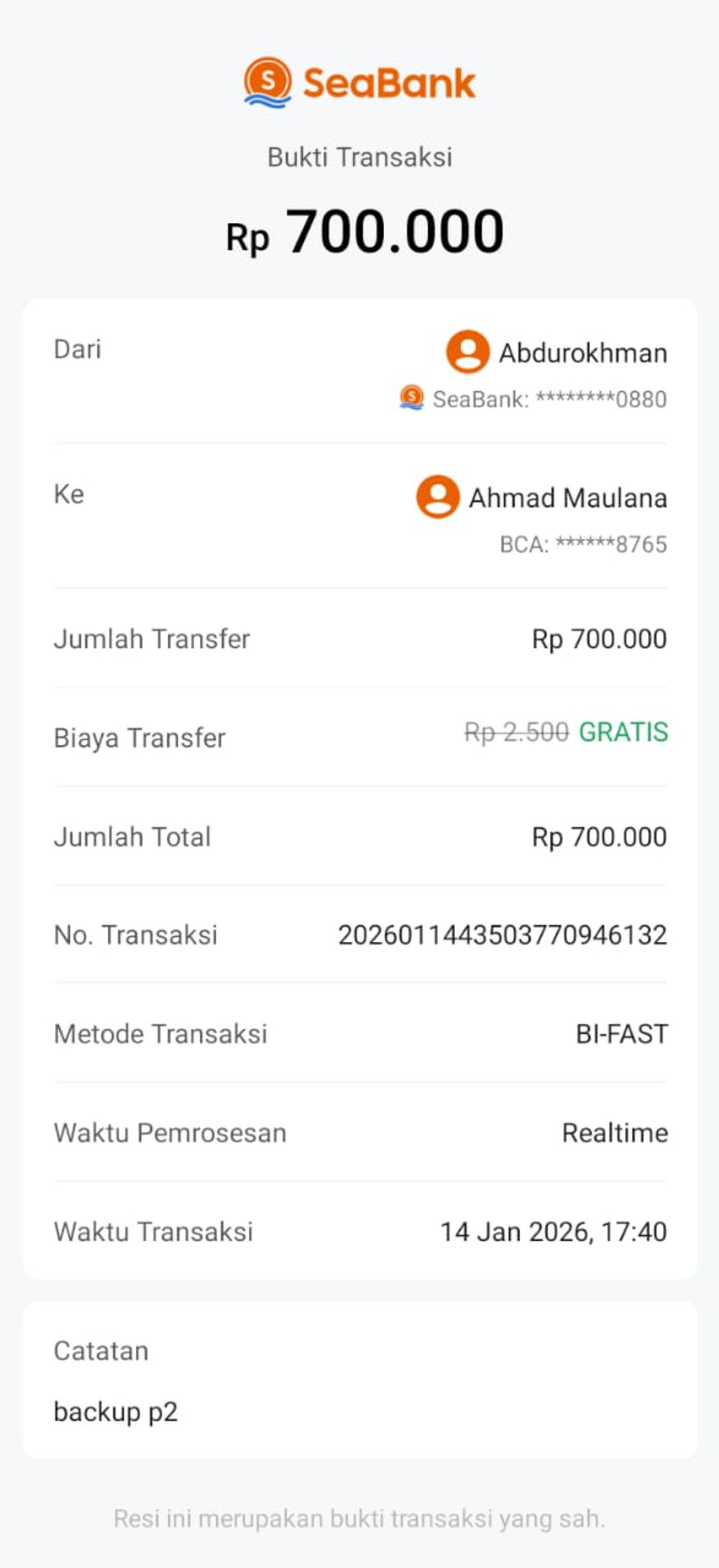Tap the Realtime processing time value
Screen dimensions: 719x1568
(615, 1133)
